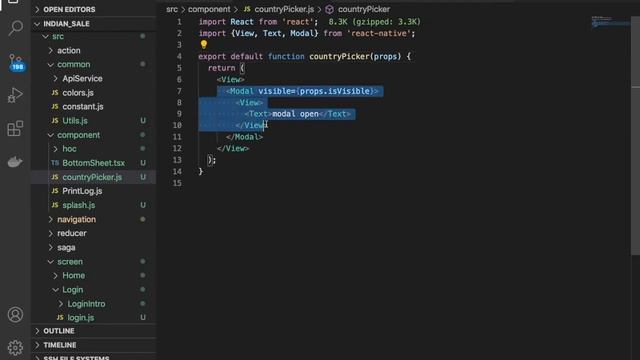Image resolution: width=640 pixels, height=360 pixels.
Task: Open the Extensions view
Action: tap(16, 129)
